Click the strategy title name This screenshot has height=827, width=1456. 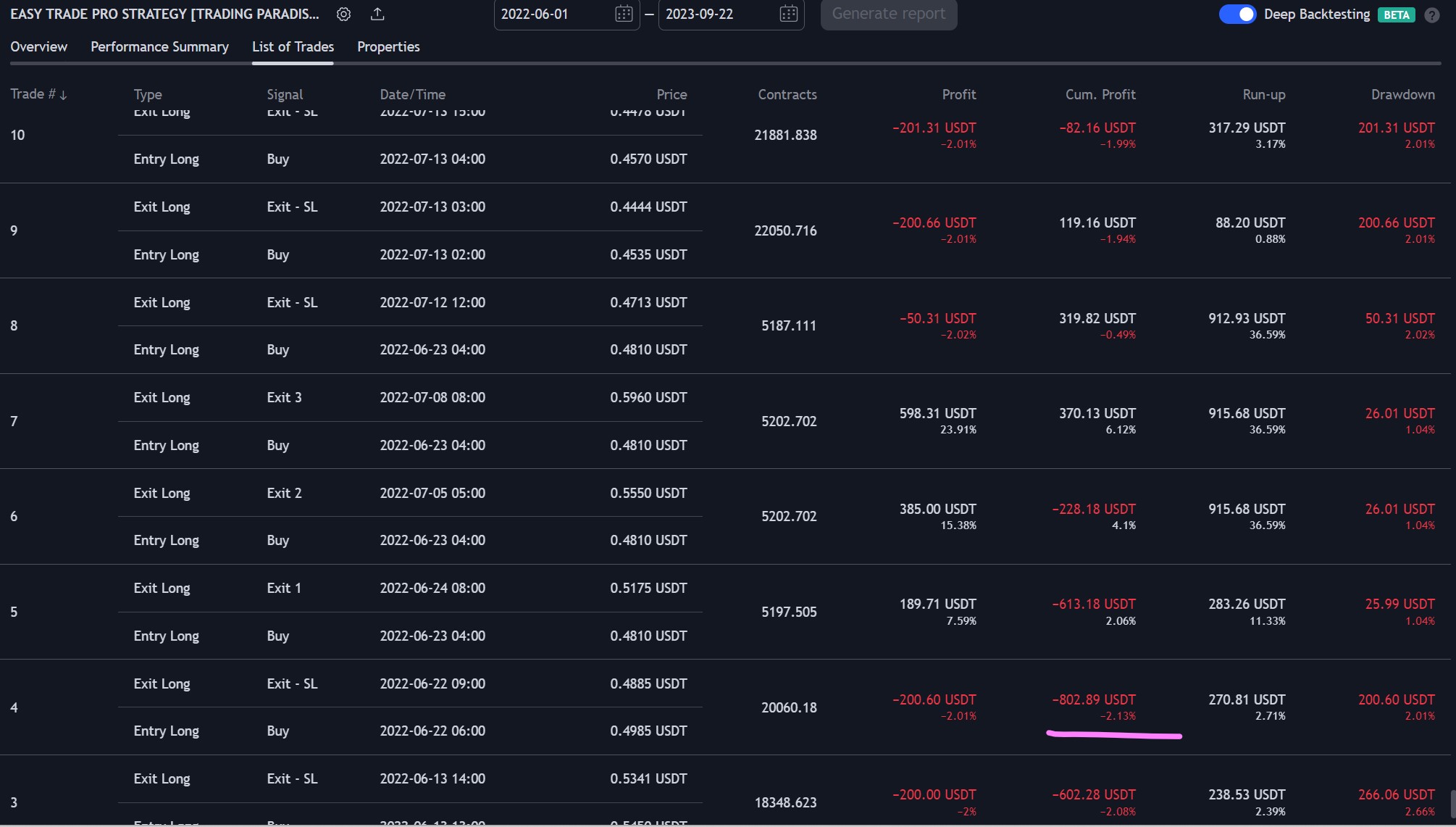[164, 14]
